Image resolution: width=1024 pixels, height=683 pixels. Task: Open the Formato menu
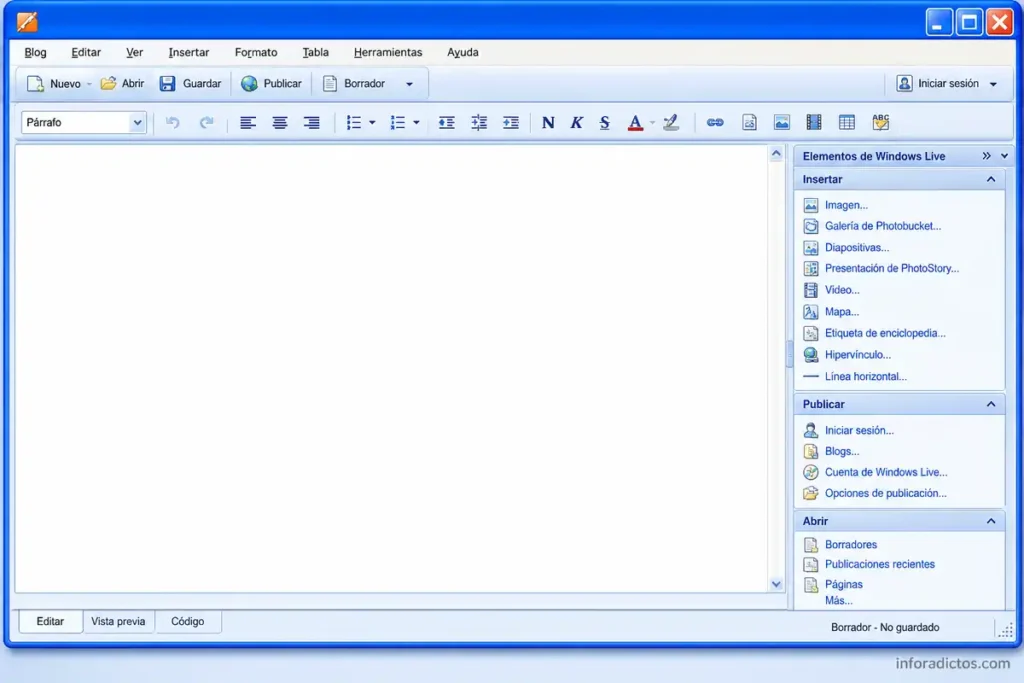[x=256, y=52]
